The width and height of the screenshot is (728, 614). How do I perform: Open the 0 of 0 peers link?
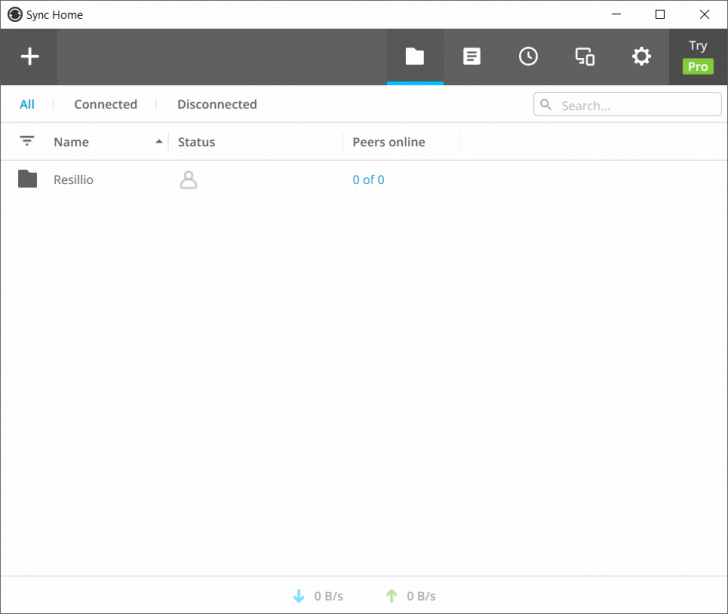368,180
